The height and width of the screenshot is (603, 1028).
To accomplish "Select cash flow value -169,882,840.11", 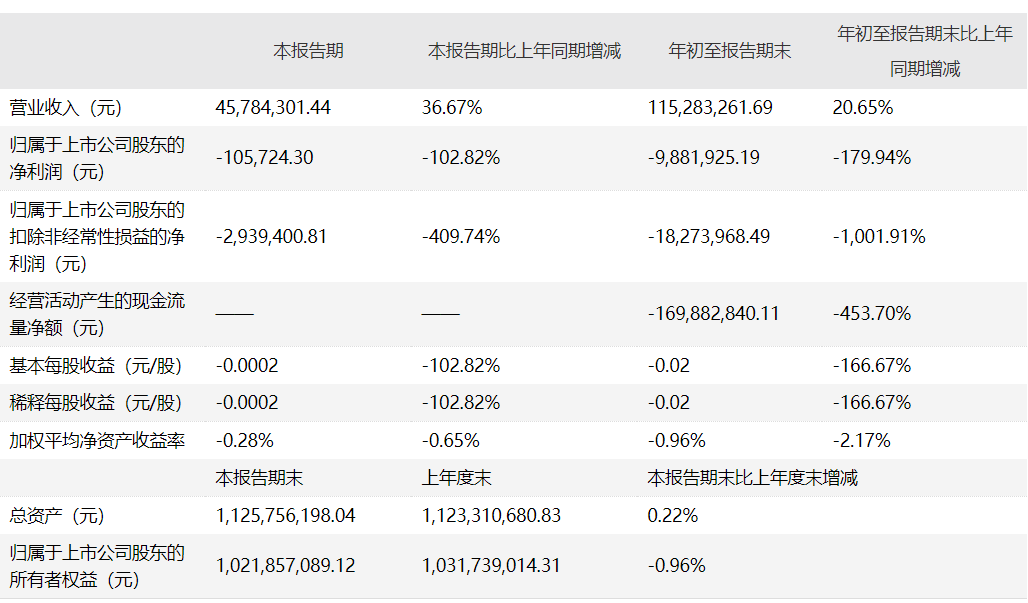I will pos(714,314).
